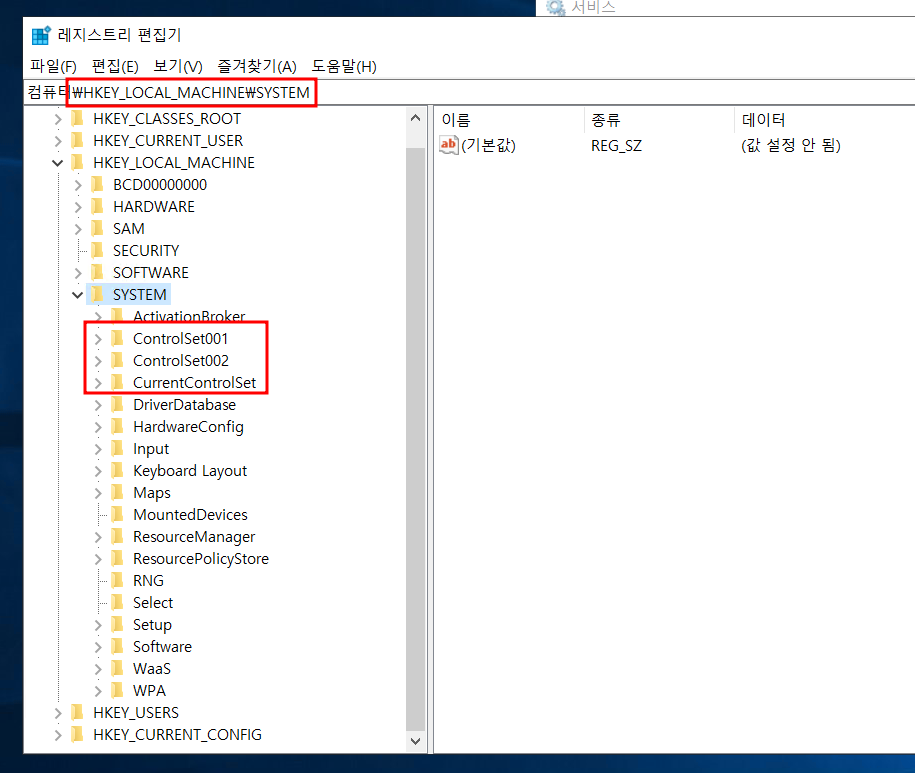Click the tree scrollbar down arrow

(x=415, y=741)
